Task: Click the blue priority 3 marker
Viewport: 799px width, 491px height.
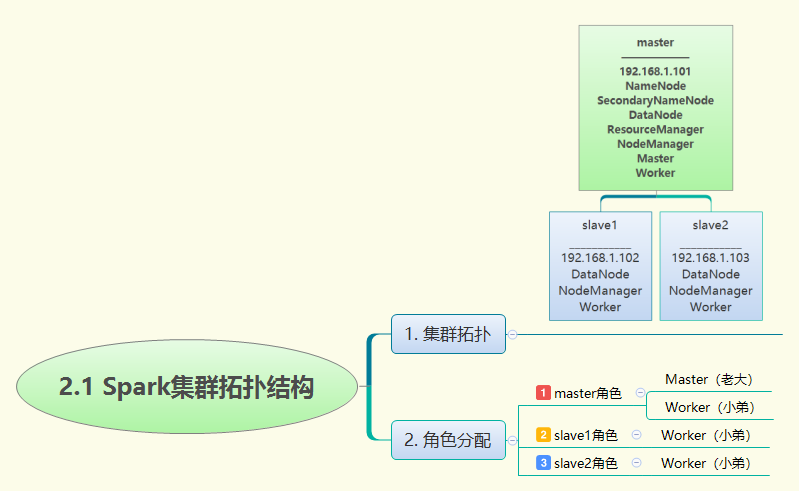Action: point(543,462)
